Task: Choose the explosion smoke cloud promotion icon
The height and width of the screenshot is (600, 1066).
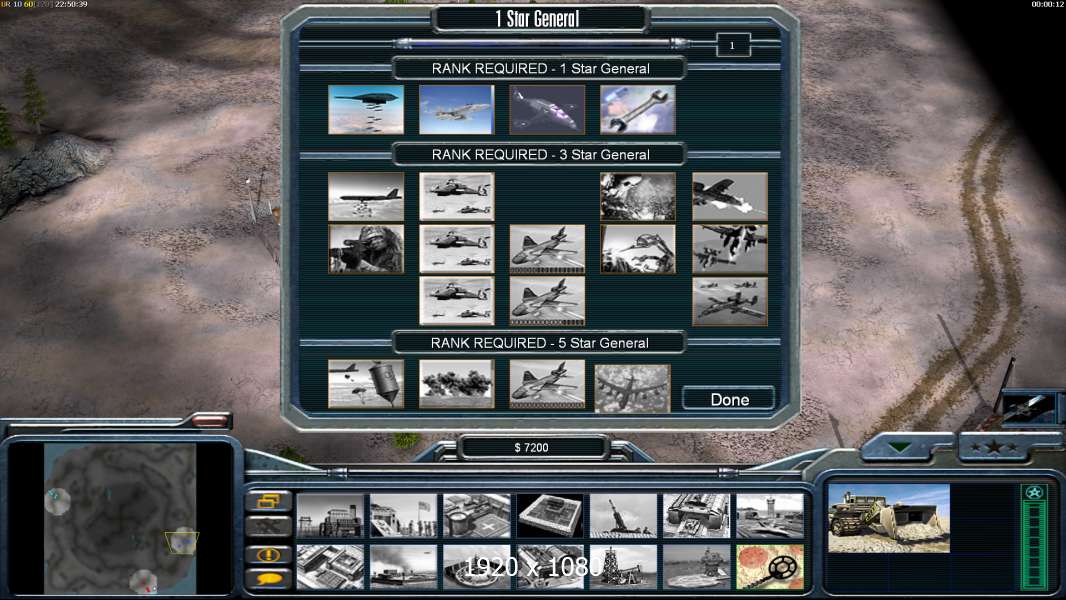Action: [457, 384]
